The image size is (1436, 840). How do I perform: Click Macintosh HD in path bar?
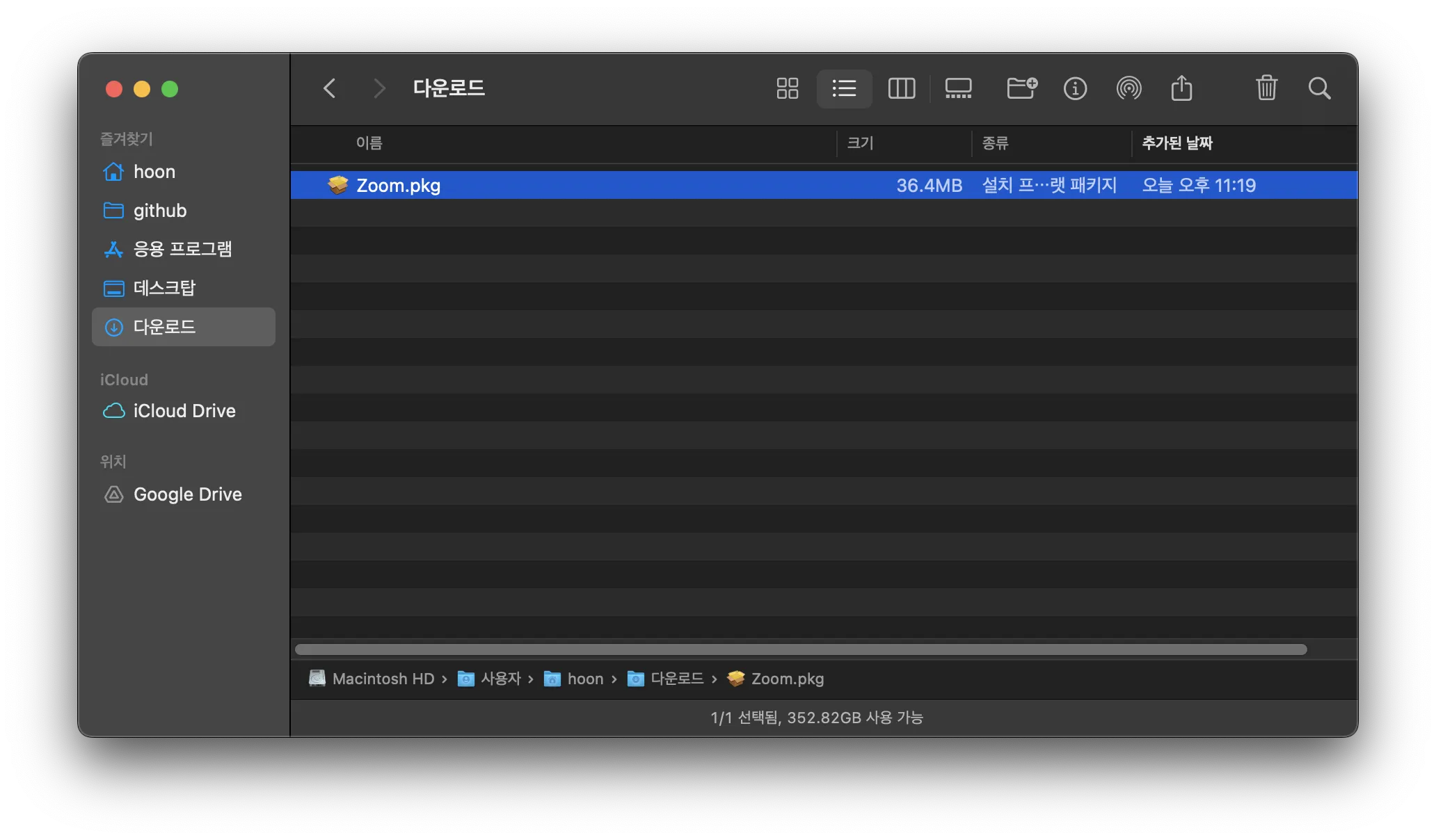pyautogui.click(x=372, y=679)
